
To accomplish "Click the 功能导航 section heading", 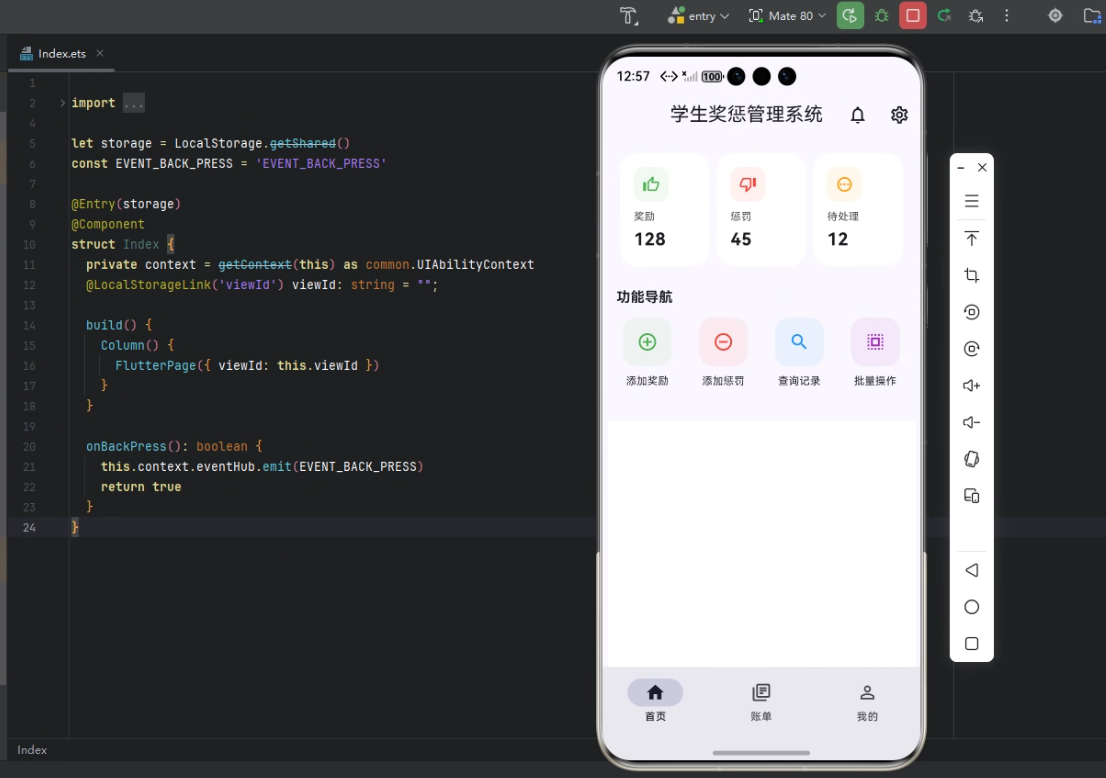I will point(644,297).
